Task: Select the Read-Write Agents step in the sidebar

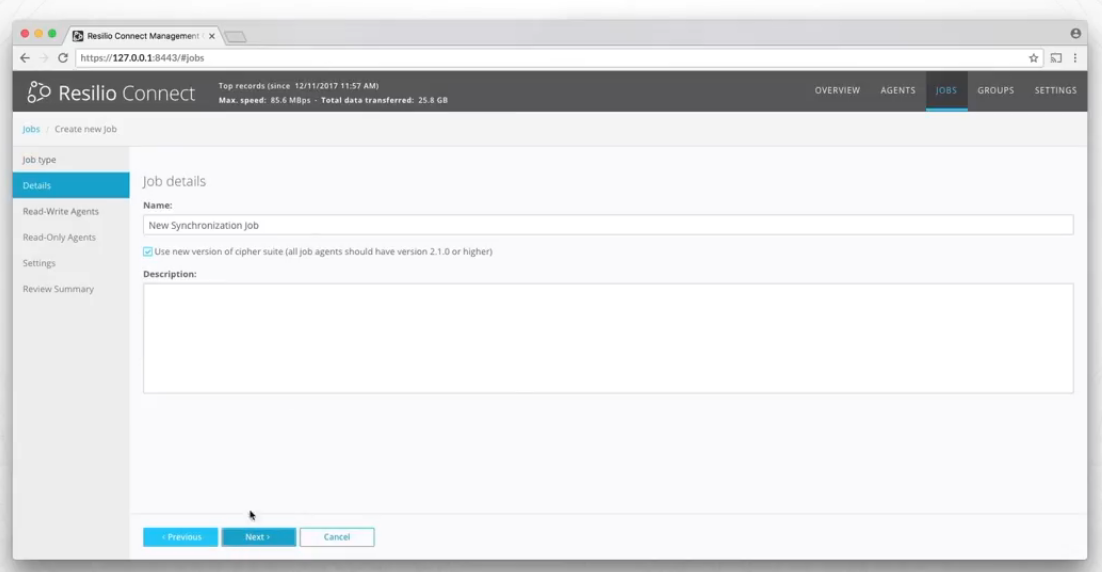Action: tap(61, 212)
